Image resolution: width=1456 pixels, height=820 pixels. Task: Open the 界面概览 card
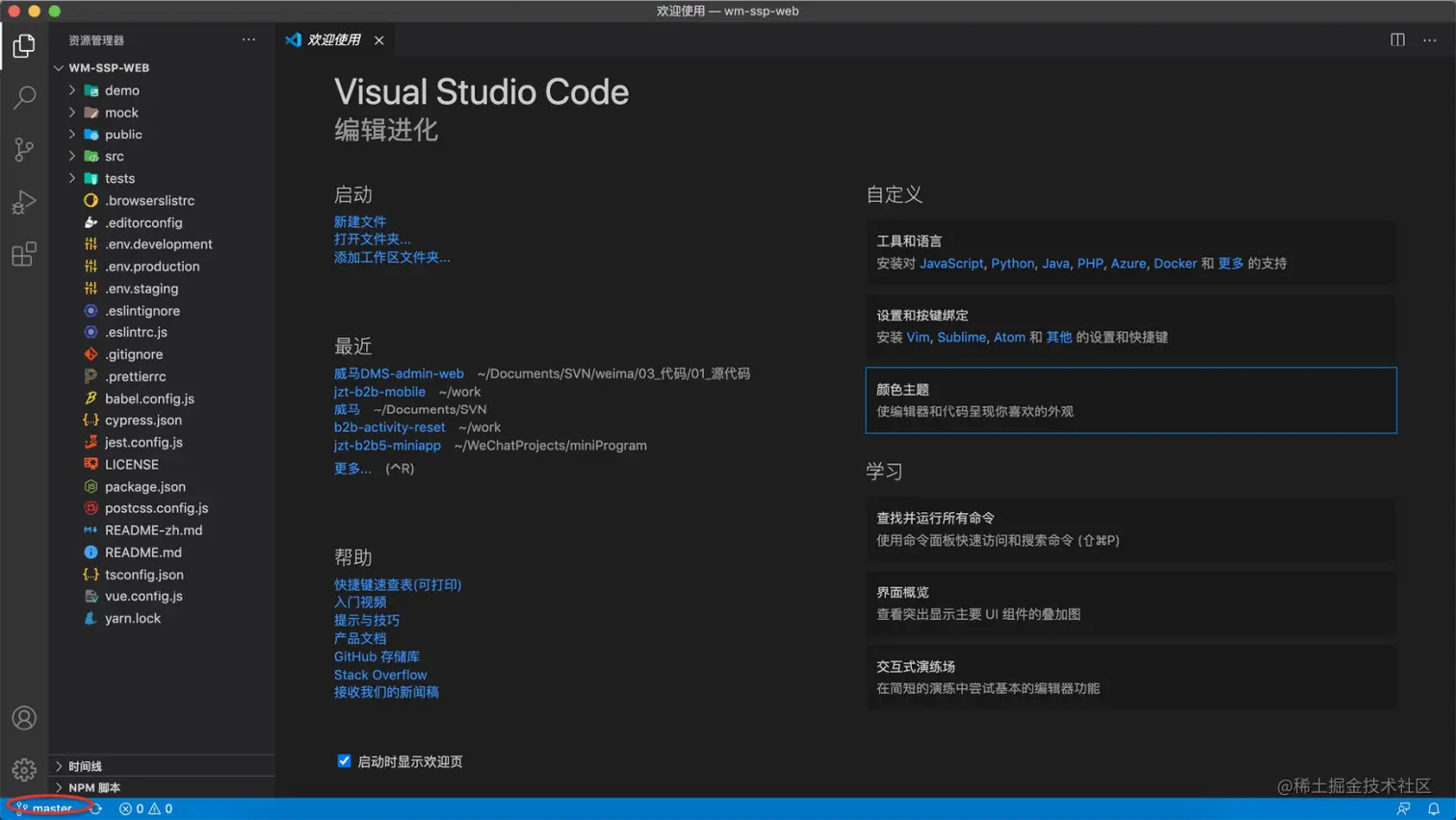1131,603
